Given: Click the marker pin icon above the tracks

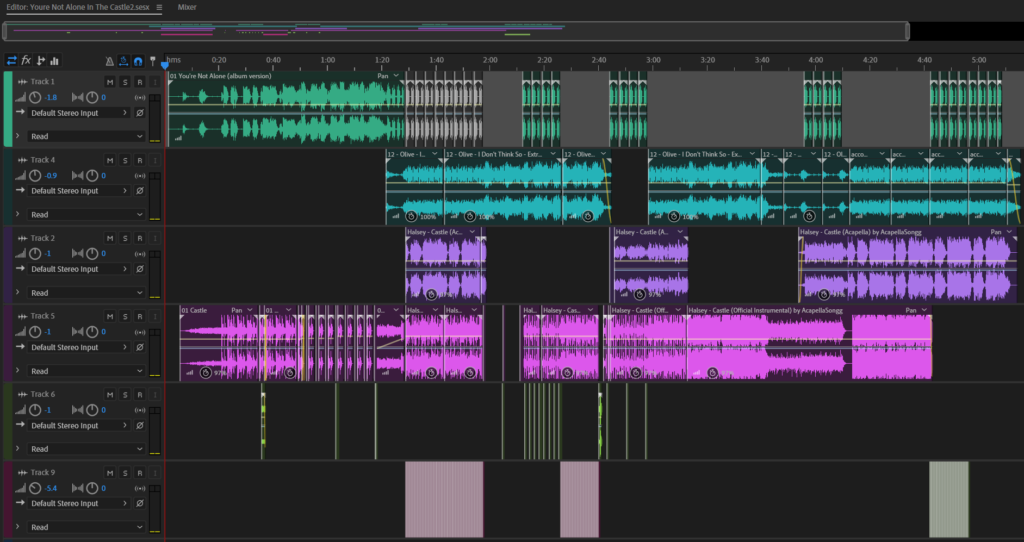Looking at the screenshot, I should point(152,61).
